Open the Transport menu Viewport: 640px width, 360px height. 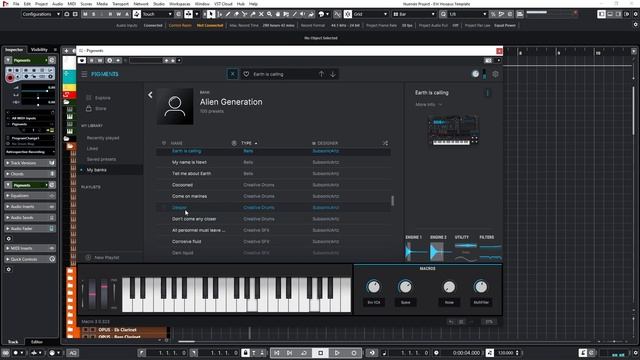120,4
